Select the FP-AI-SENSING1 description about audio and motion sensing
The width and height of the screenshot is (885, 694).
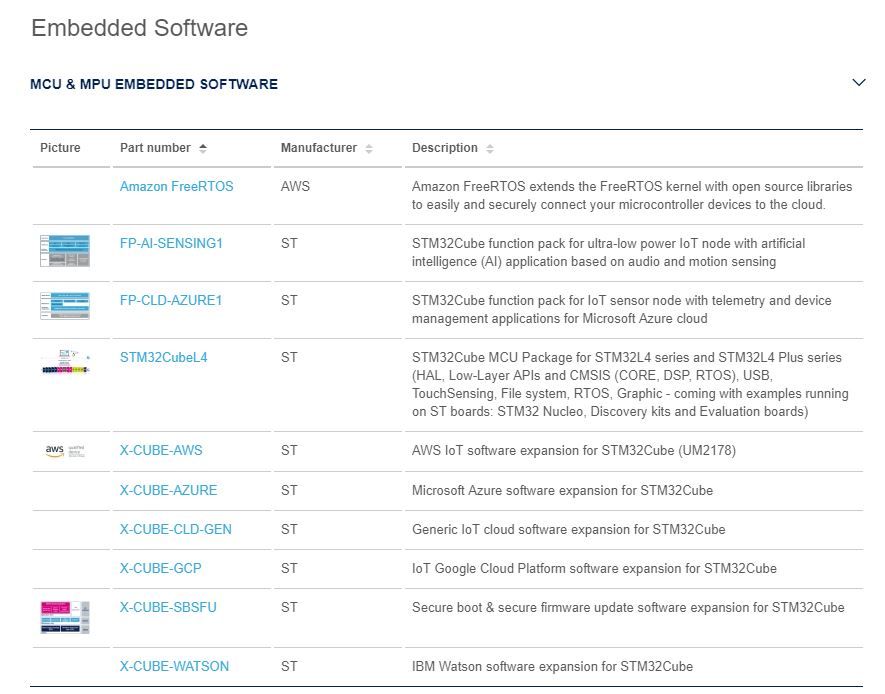click(608, 252)
